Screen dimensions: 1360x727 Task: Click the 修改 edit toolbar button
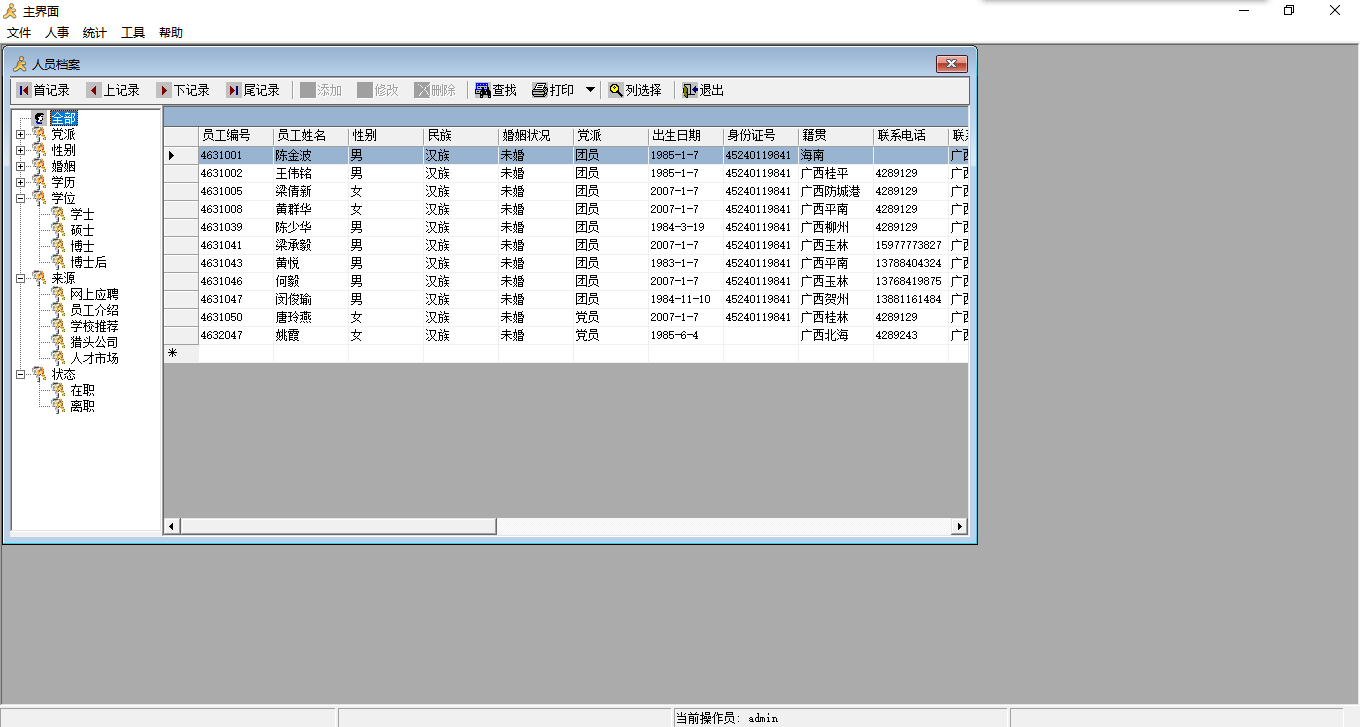coord(378,90)
